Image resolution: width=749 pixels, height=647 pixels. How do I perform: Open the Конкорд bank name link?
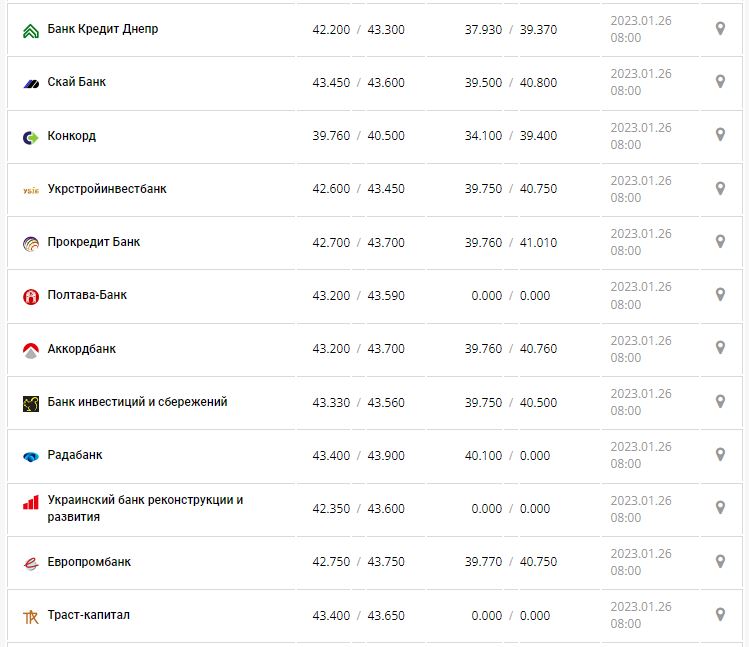pos(72,136)
